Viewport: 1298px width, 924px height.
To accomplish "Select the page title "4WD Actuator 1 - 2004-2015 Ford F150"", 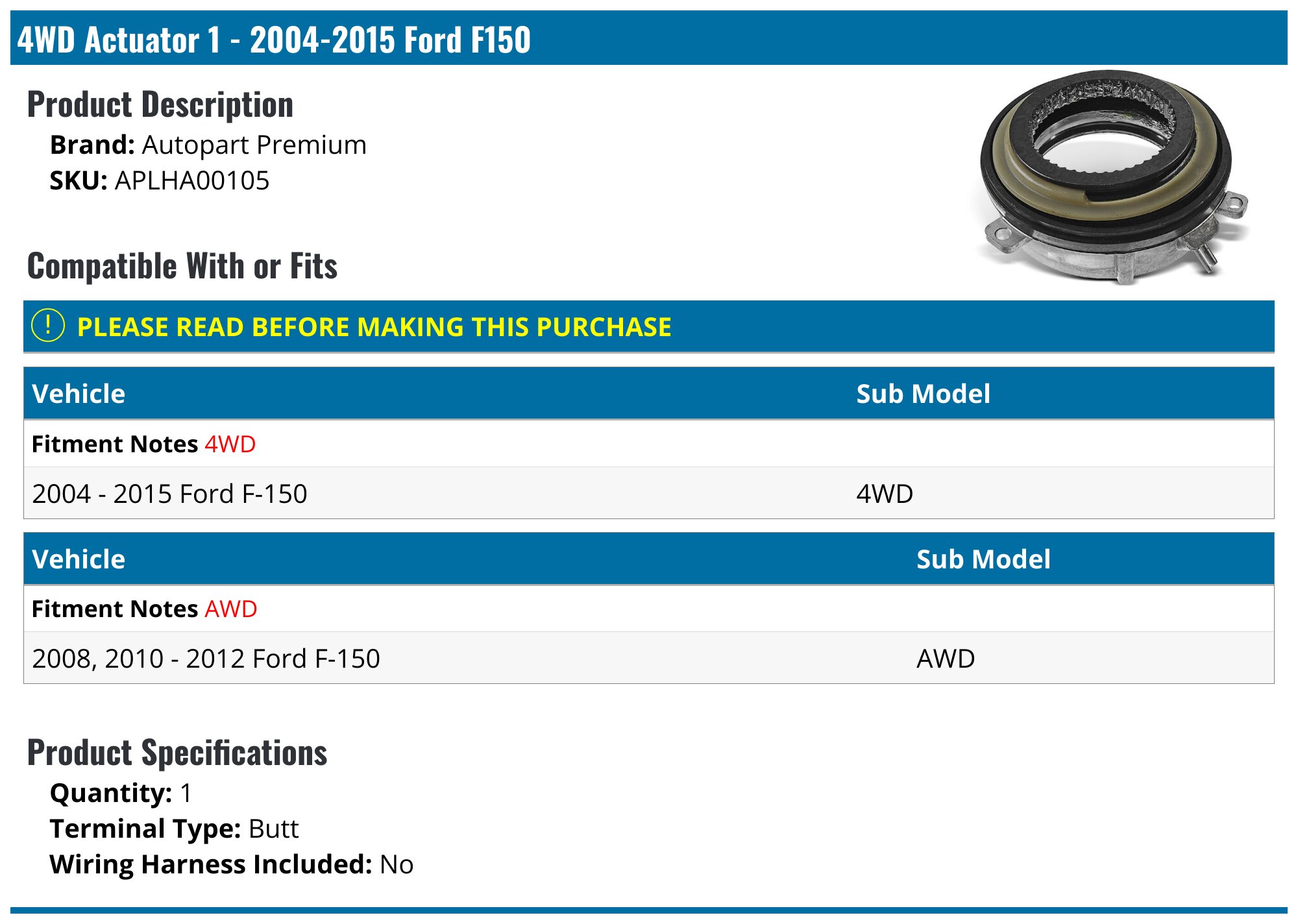I will click(274, 40).
